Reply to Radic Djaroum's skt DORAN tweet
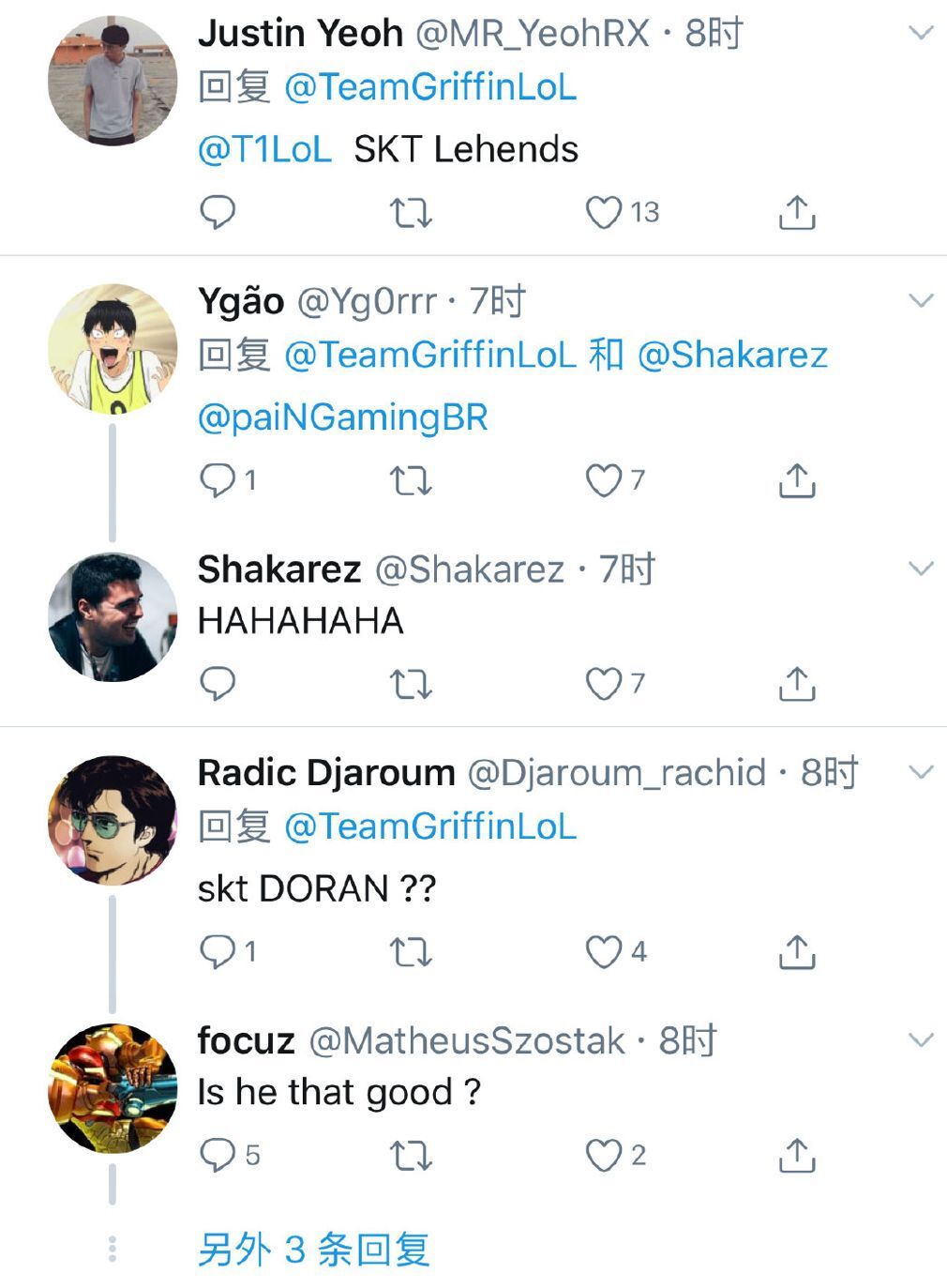The image size is (947, 1288). [x=228, y=952]
